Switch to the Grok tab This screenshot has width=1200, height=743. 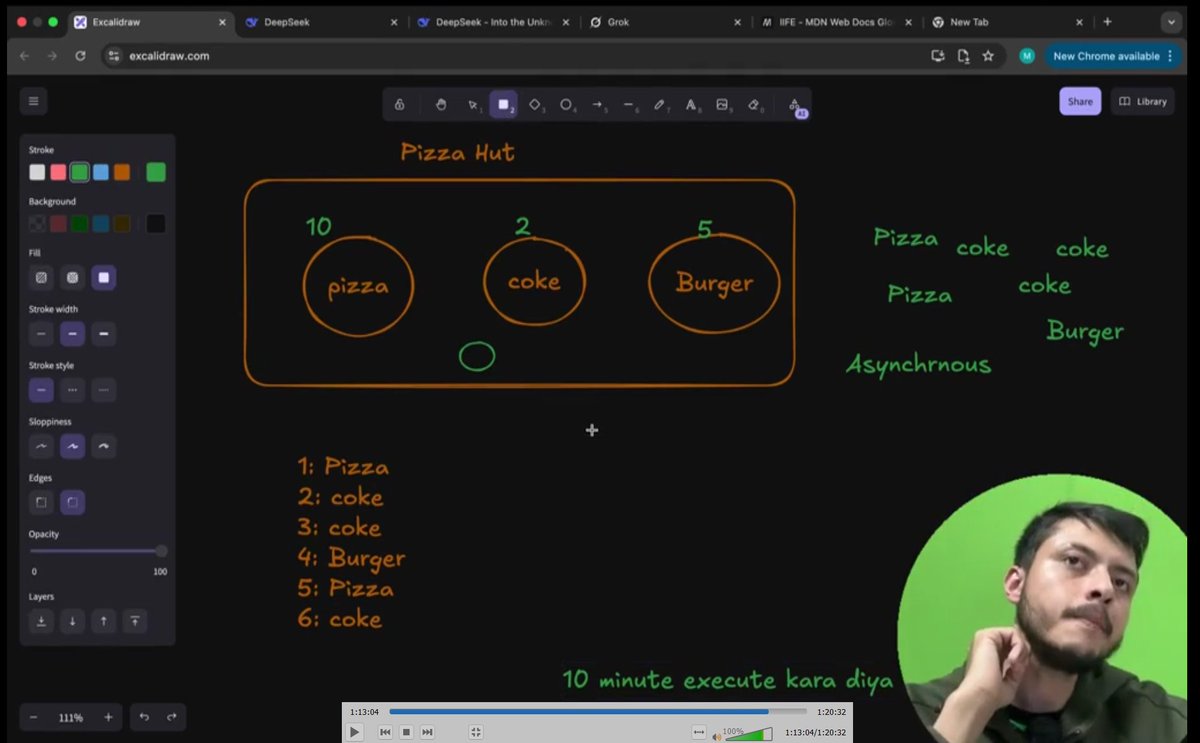pos(667,22)
